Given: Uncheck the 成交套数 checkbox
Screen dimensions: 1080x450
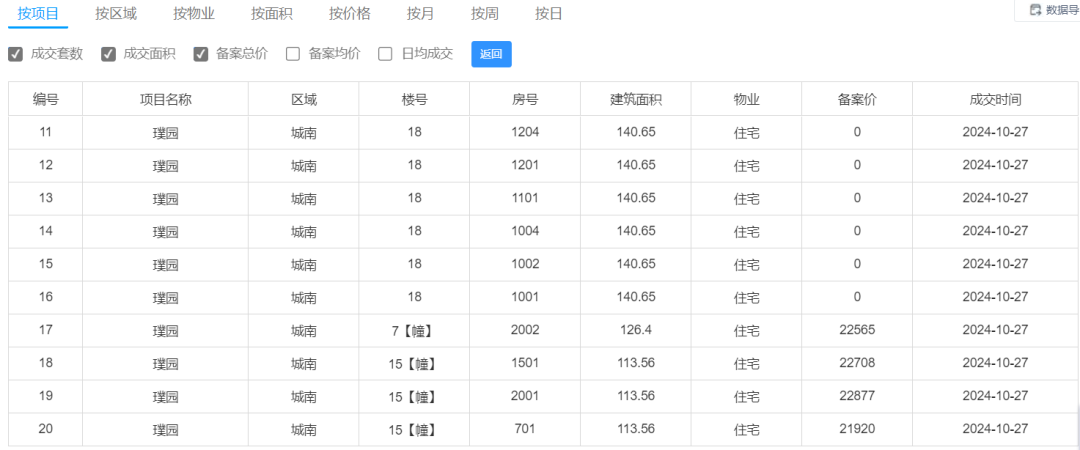Looking at the screenshot, I should [x=16, y=54].
